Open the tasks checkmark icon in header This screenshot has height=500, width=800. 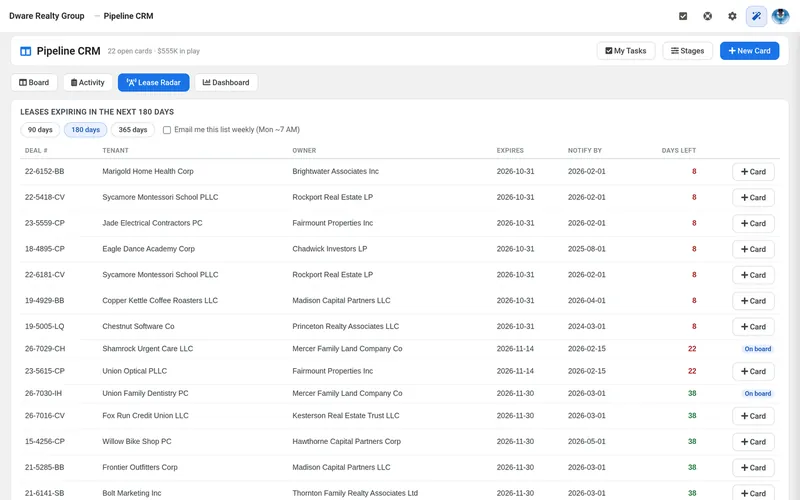pyautogui.click(x=683, y=16)
